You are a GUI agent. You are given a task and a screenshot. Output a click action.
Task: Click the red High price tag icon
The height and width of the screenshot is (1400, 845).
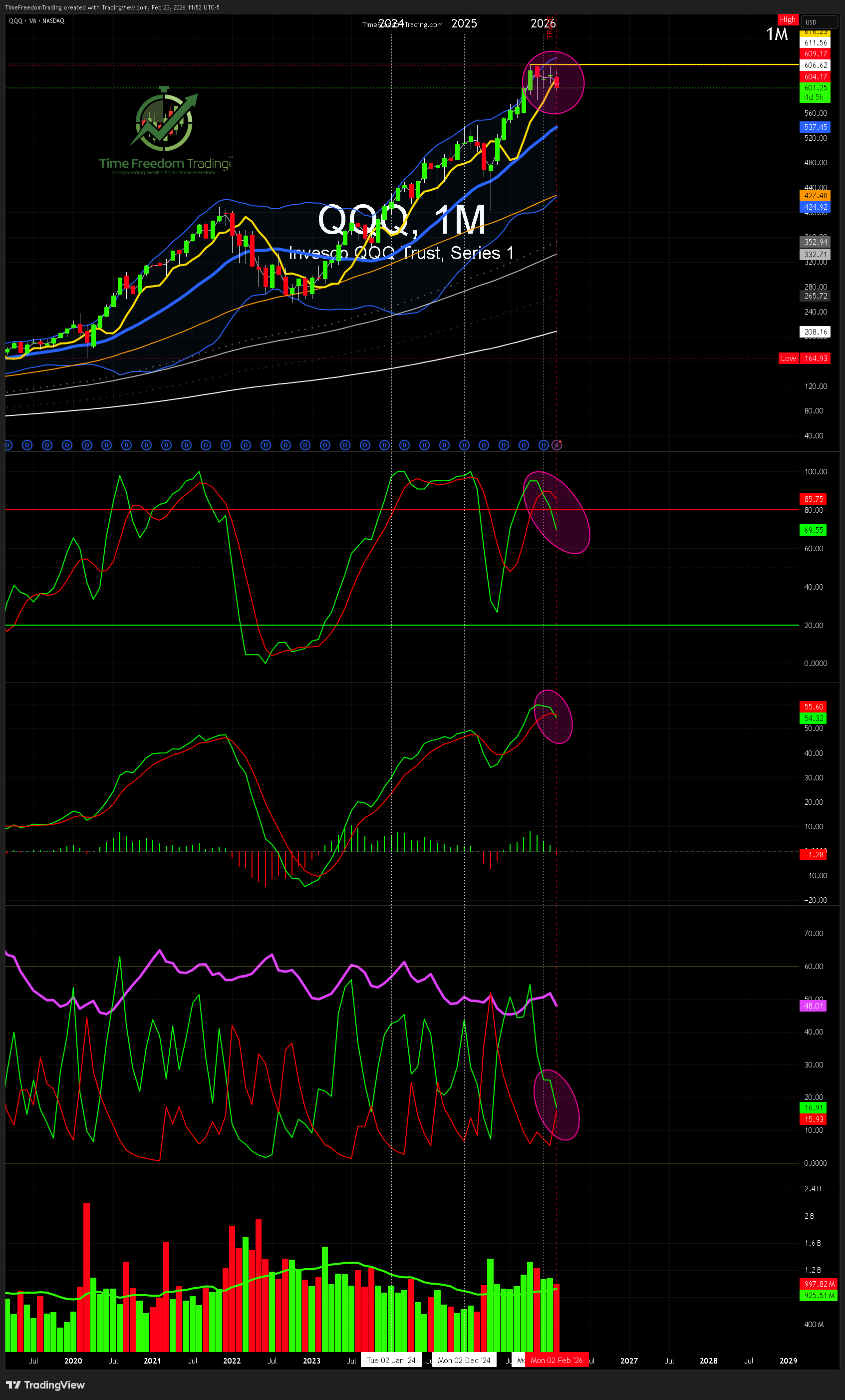pos(787,19)
